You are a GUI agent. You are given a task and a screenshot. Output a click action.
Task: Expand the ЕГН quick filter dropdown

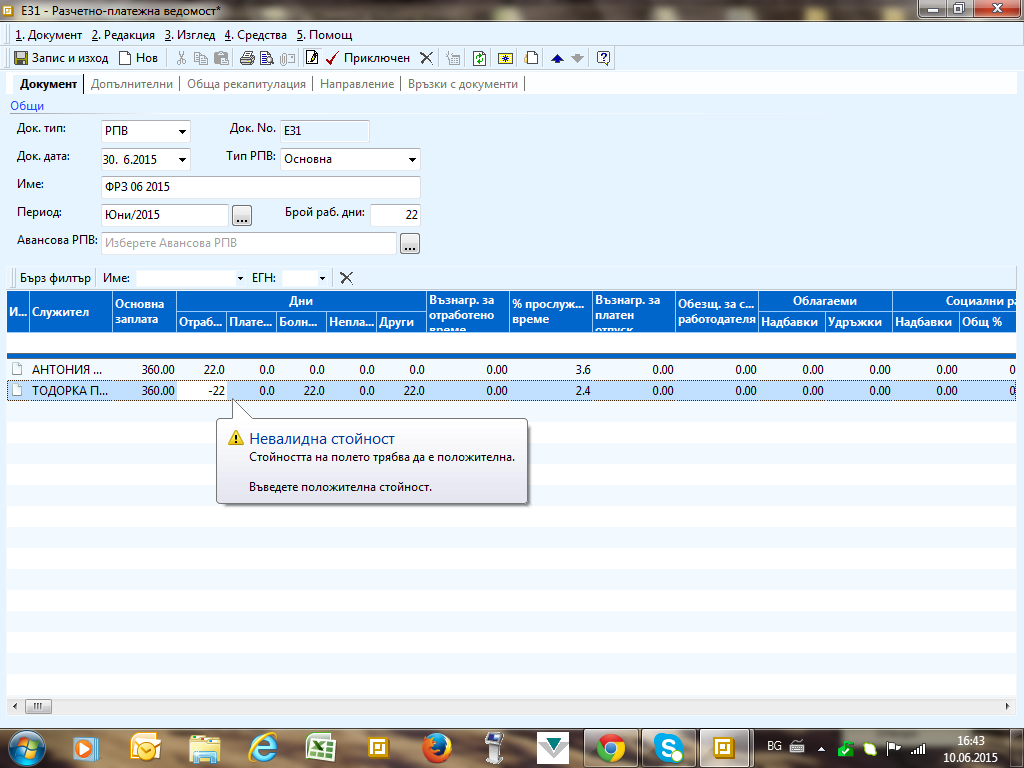tap(322, 278)
